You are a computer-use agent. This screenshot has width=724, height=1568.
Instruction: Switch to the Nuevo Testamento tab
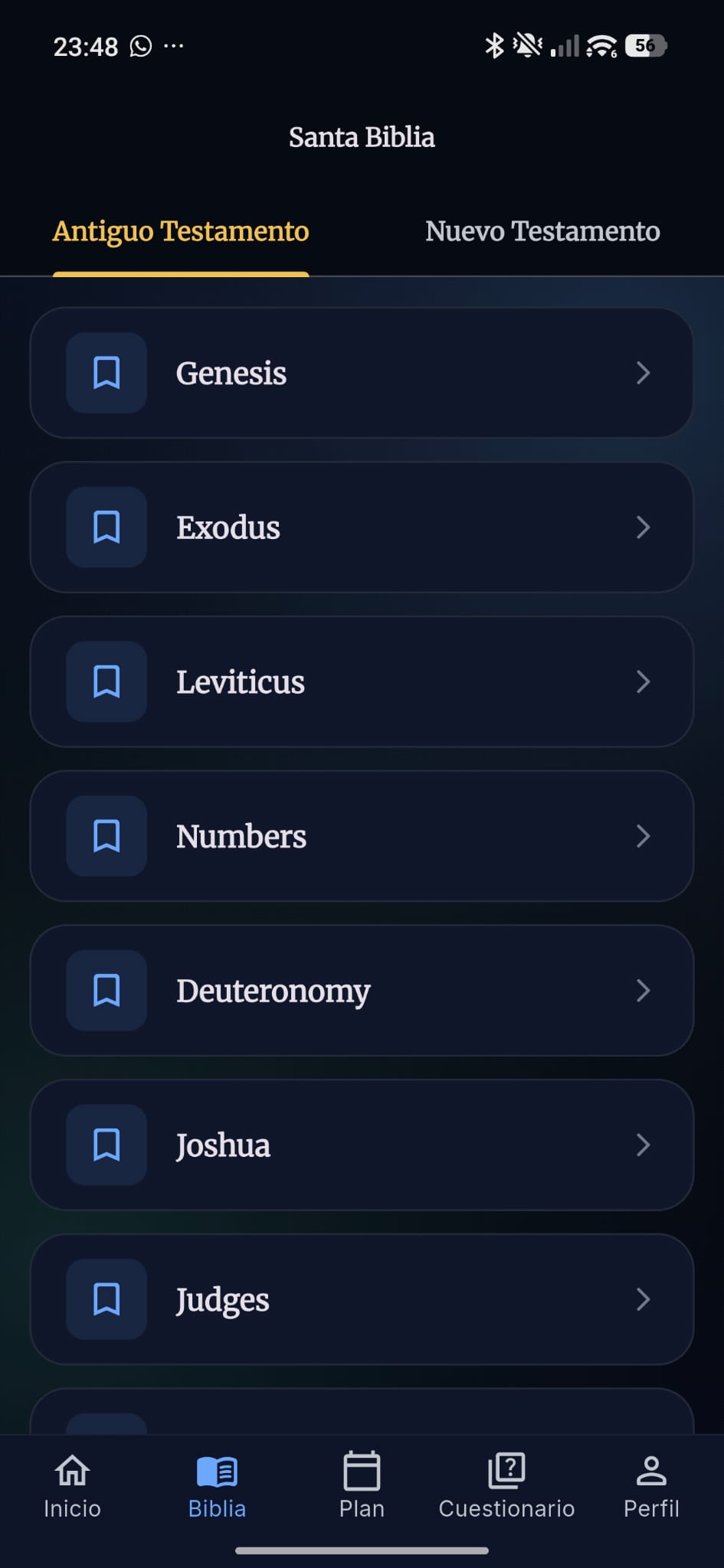[542, 231]
